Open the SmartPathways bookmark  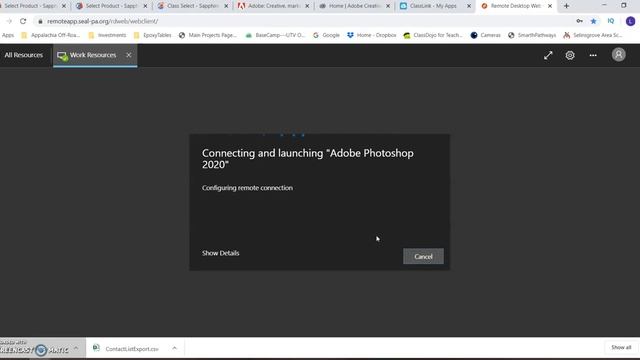point(532,35)
